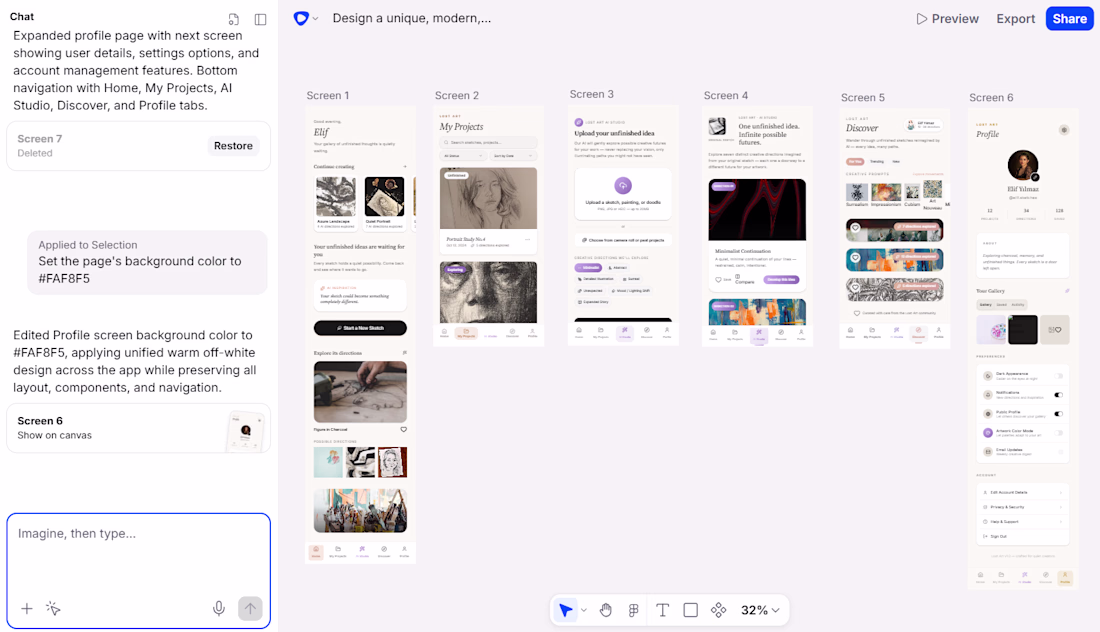This screenshot has height=632, width=1100.
Task: Click Sign Out row in Screen 6
Action: pyautogui.click(x=1023, y=537)
